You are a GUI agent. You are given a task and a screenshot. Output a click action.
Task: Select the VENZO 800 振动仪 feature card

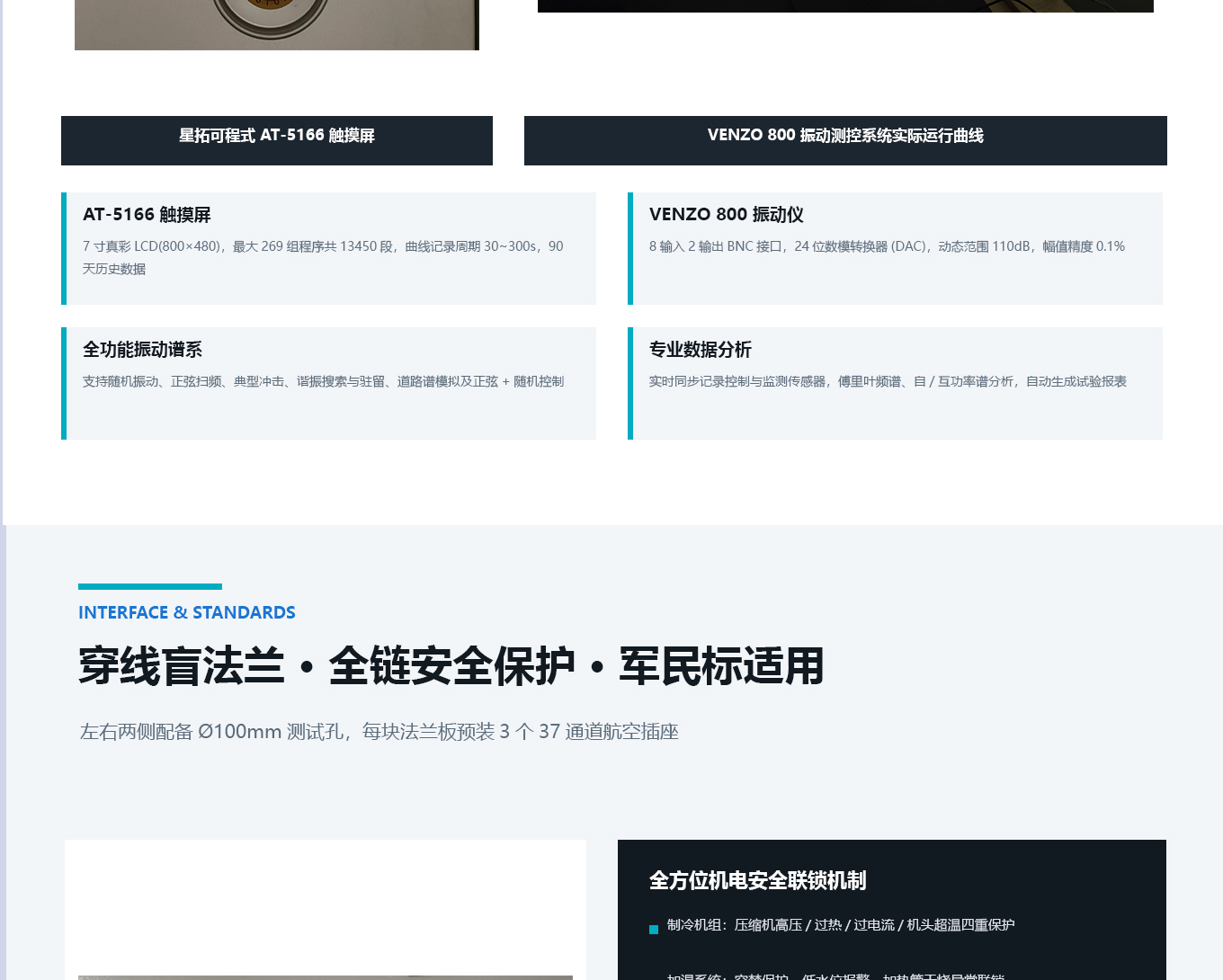click(895, 248)
